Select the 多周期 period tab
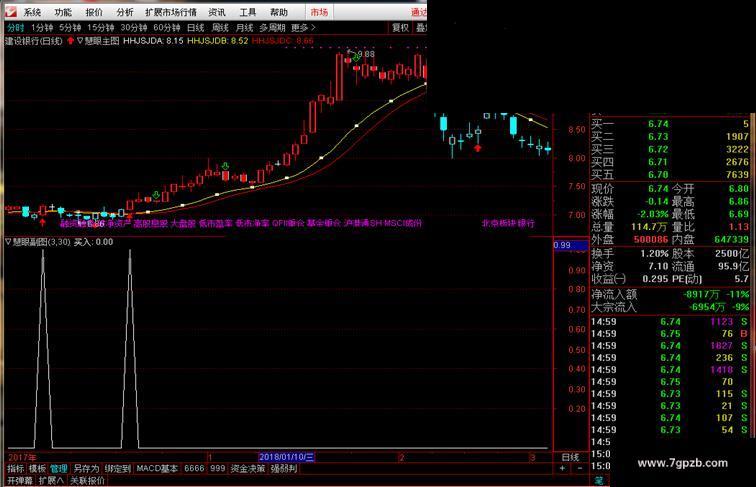This screenshot has height=487, width=756. 272,28
